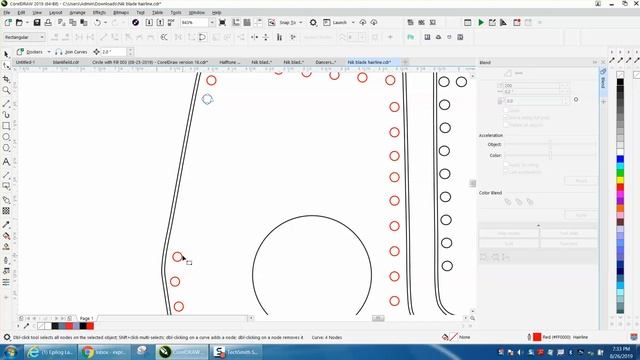Toggle the Loop checkbox in Blend docker
This screenshot has height=360, width=640.
(x=506, y=111)
